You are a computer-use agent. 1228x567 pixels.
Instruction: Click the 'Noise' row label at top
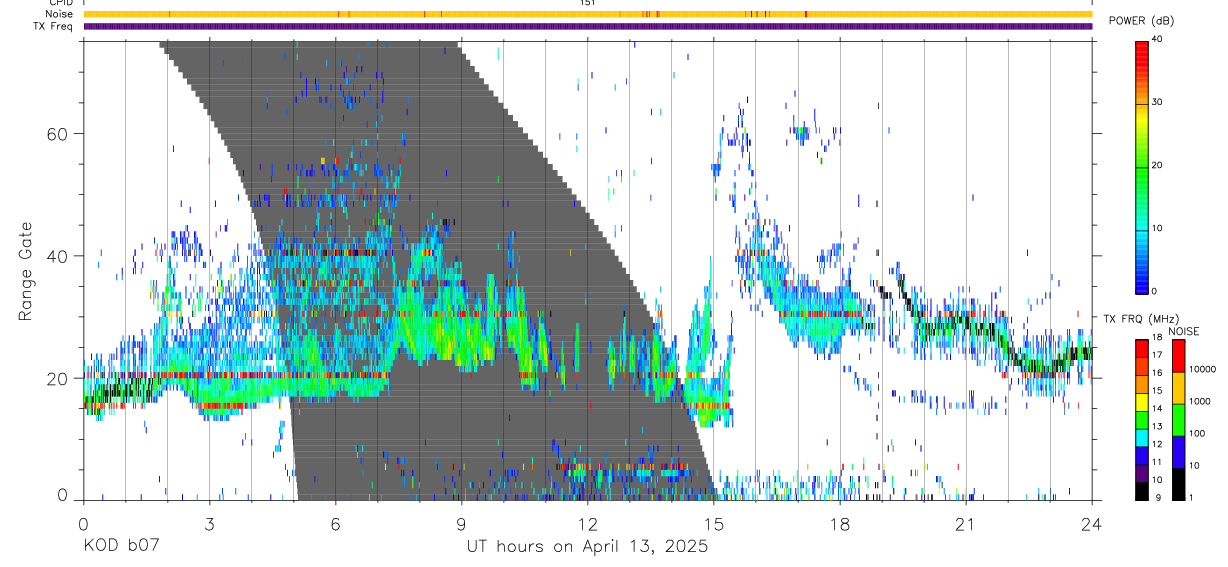[60, 14]
